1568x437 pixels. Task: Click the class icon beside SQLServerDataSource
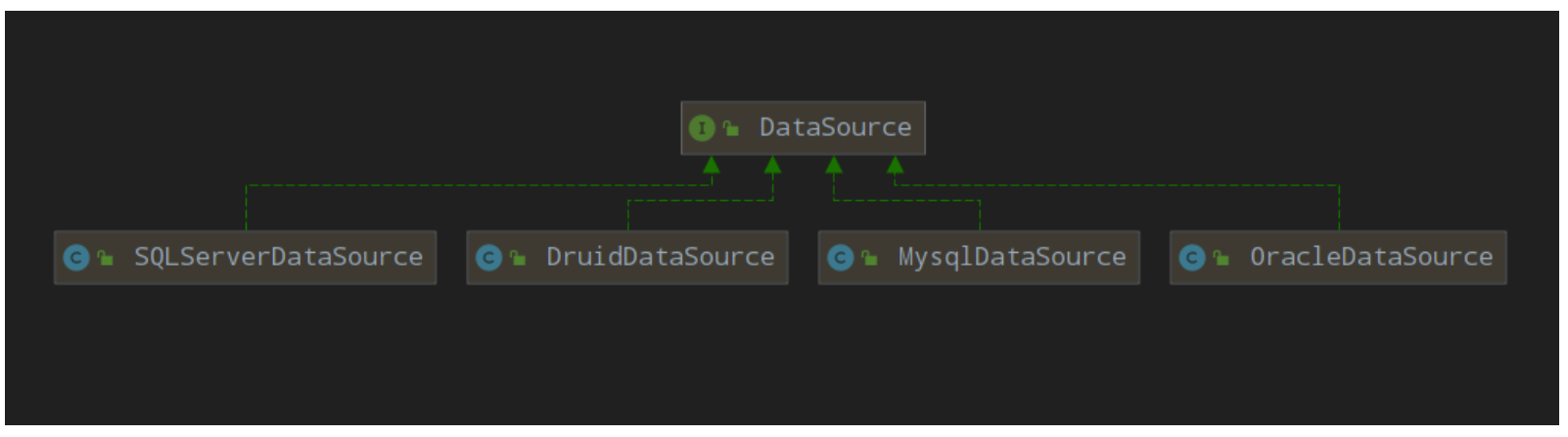click(x=76, y=258)
